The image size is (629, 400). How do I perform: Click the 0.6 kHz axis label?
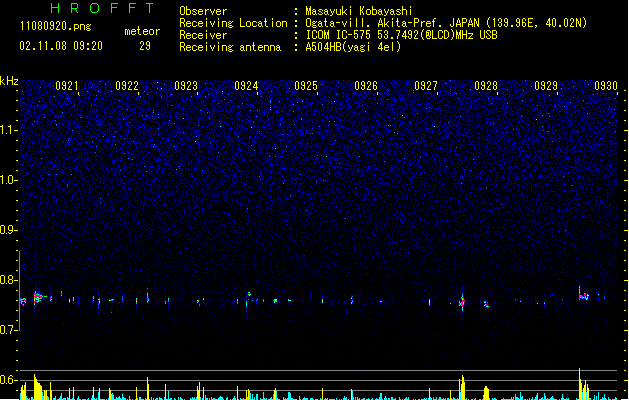click(x=9, y=380)
